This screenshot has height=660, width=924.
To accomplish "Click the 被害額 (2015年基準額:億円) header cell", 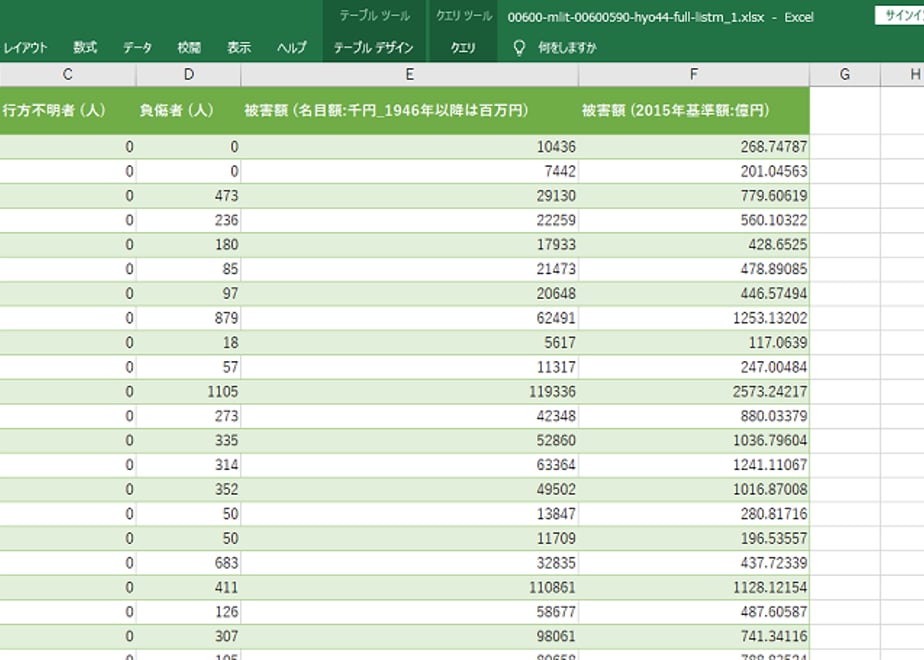I will coord(694,111).
